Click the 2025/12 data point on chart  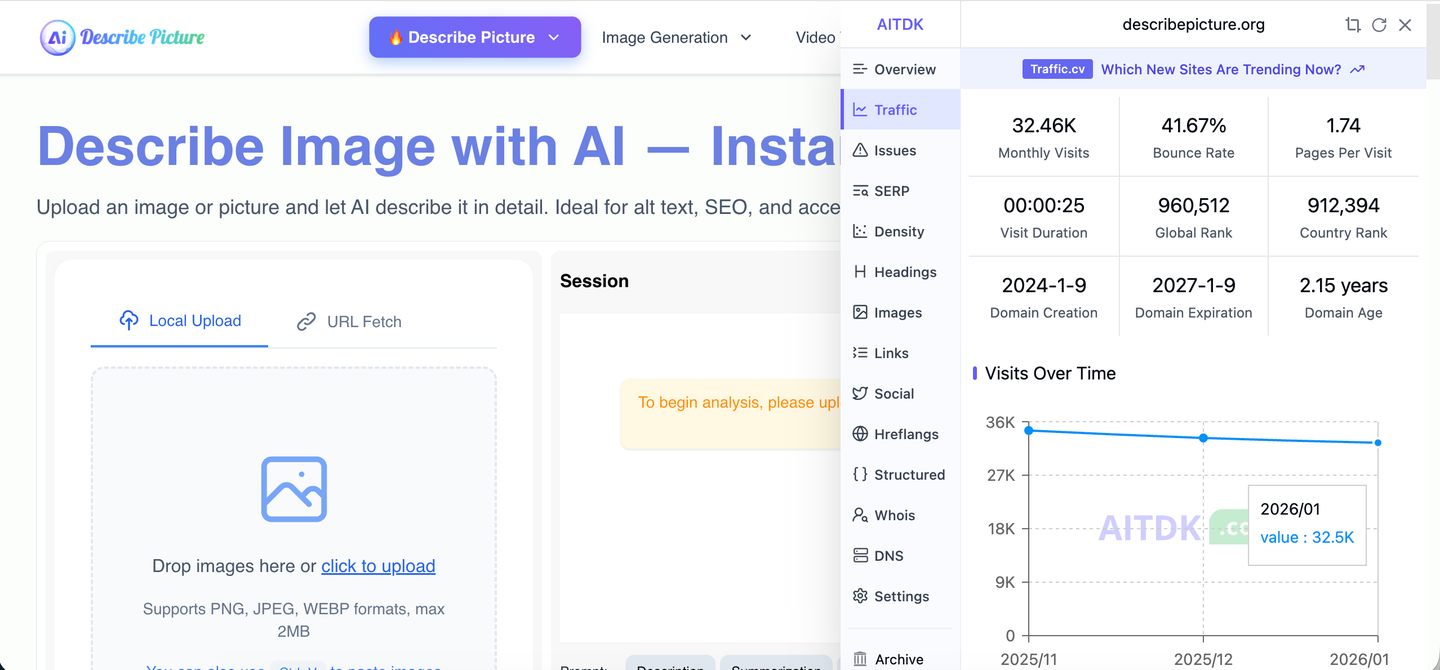pyautogui.click(x=1203, y=438)
